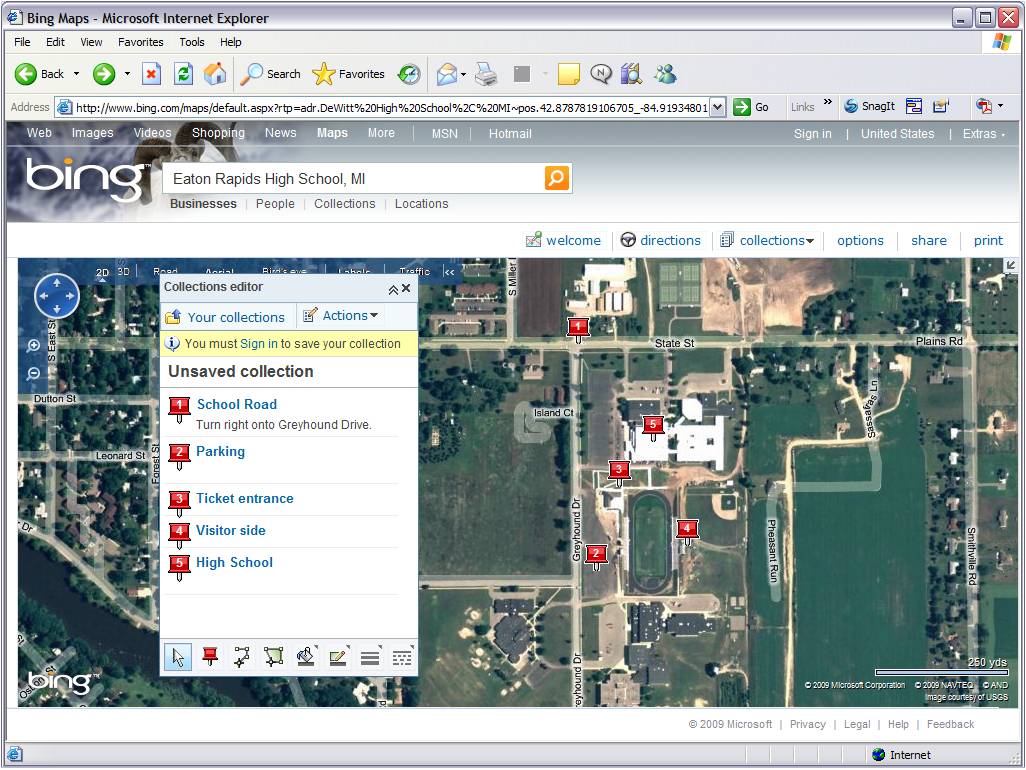Open Parking collection item
The image size is (1026, 770).
click(221, 451)
